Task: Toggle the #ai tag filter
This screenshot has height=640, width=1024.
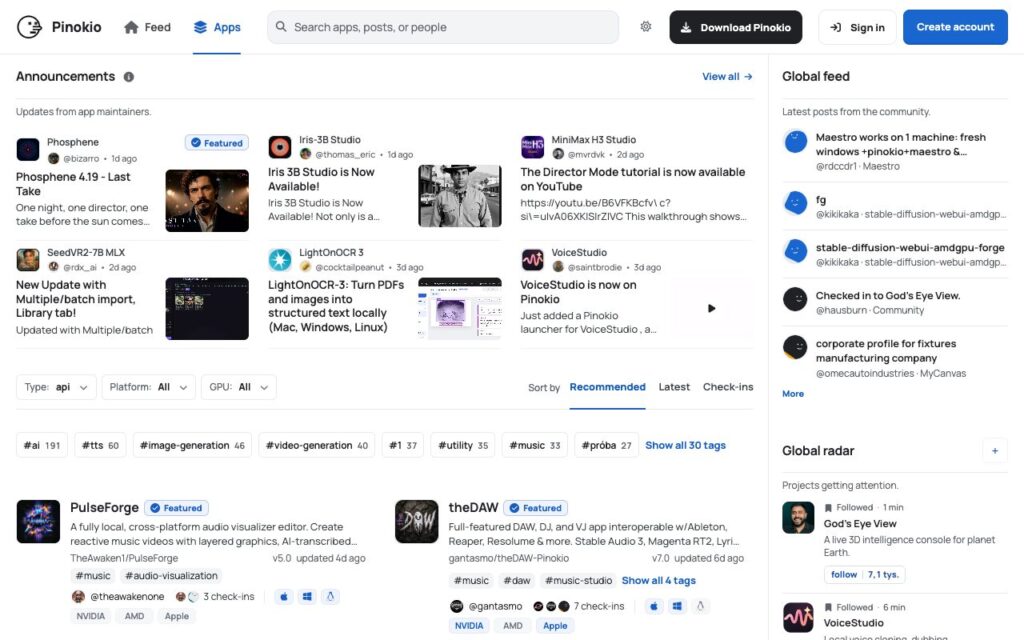Action: pos(42,445)
